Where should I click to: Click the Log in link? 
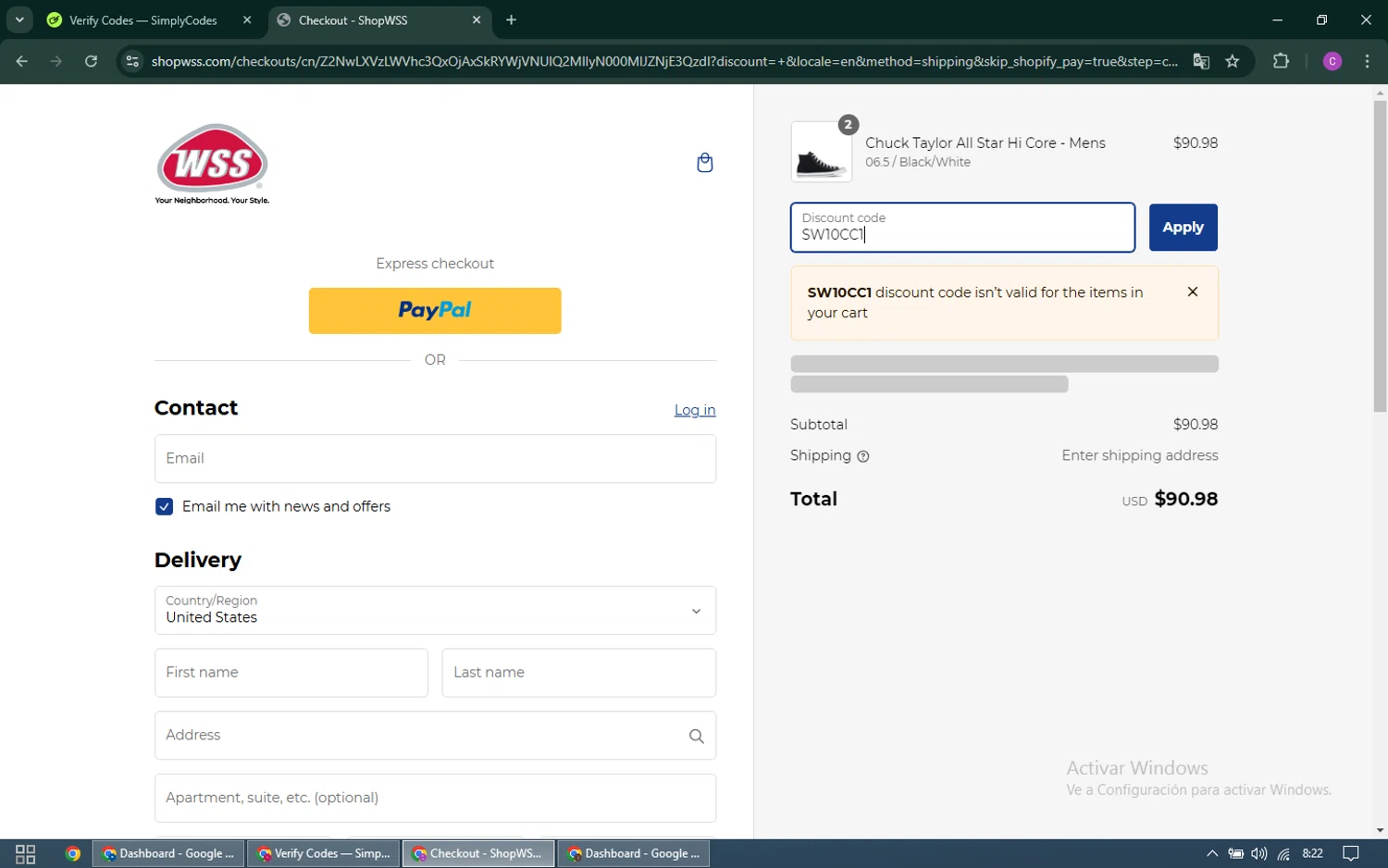[695, 410]
